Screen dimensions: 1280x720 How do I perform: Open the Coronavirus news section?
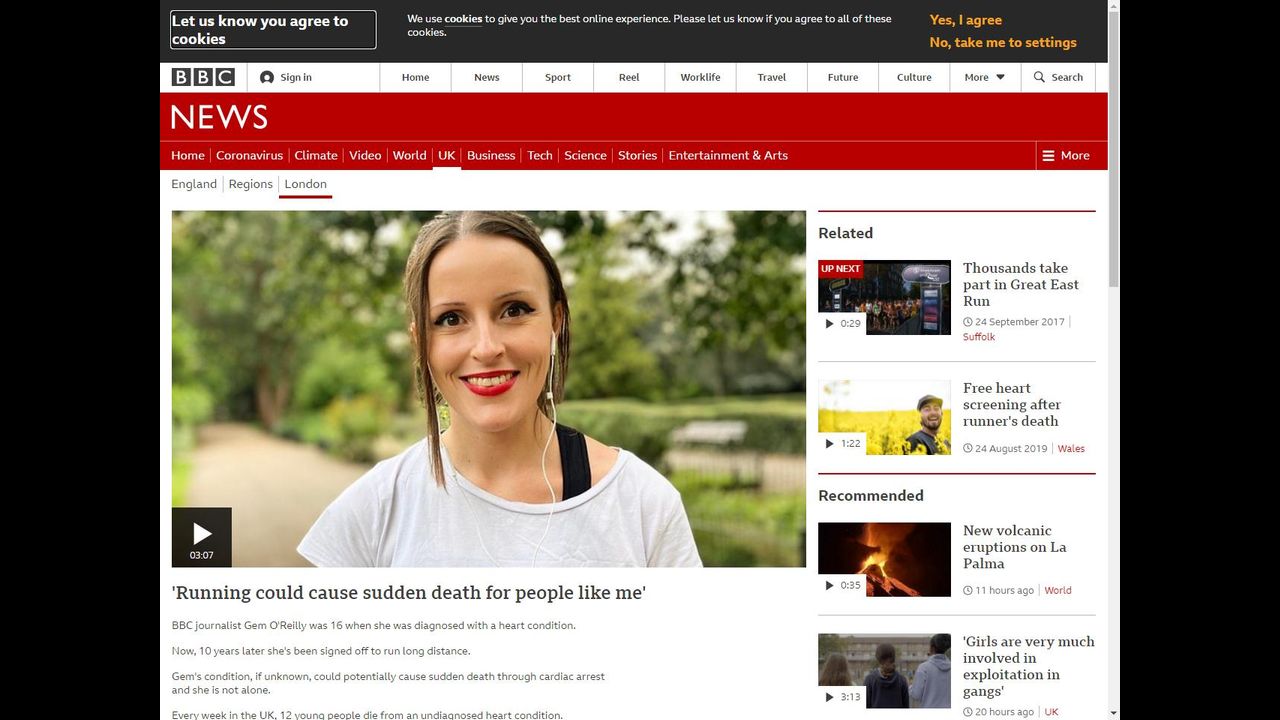click(249, 156)
